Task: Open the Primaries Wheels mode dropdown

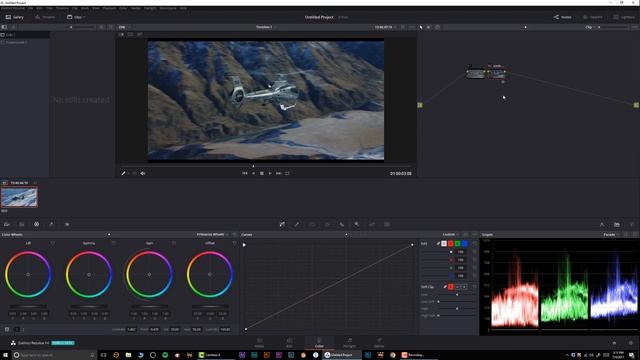Action: 212,235
